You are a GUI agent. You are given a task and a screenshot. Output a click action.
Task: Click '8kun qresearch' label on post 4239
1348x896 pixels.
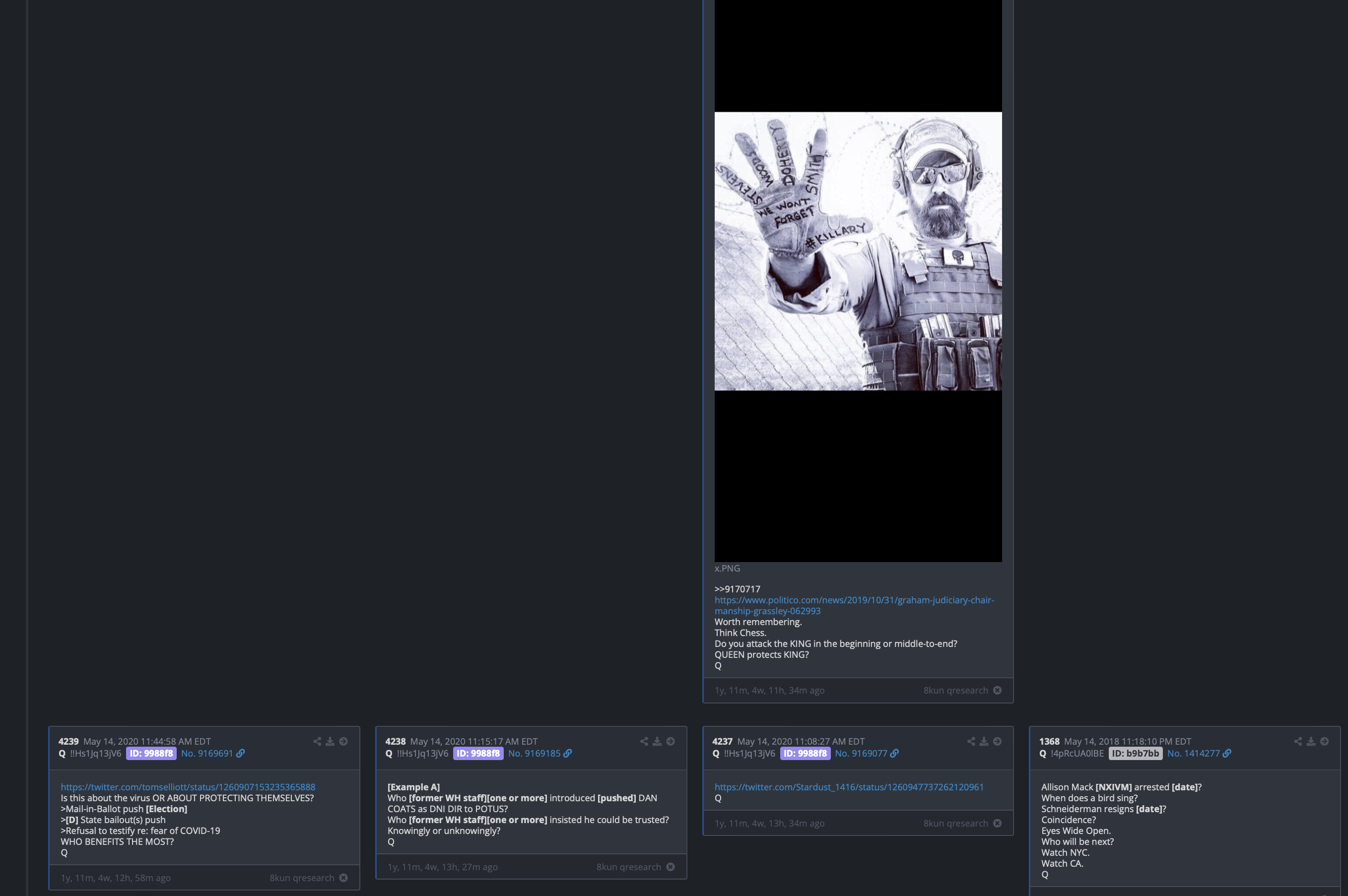(302, 878)
